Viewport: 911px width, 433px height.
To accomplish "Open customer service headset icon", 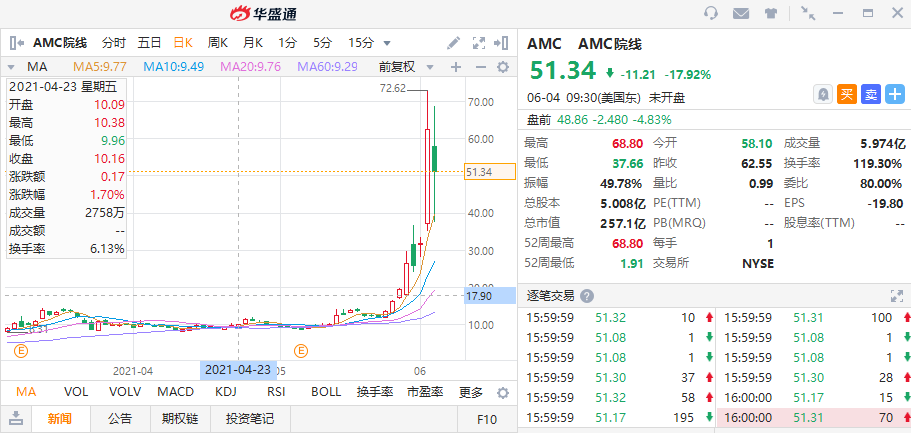I will coord(711,13).
